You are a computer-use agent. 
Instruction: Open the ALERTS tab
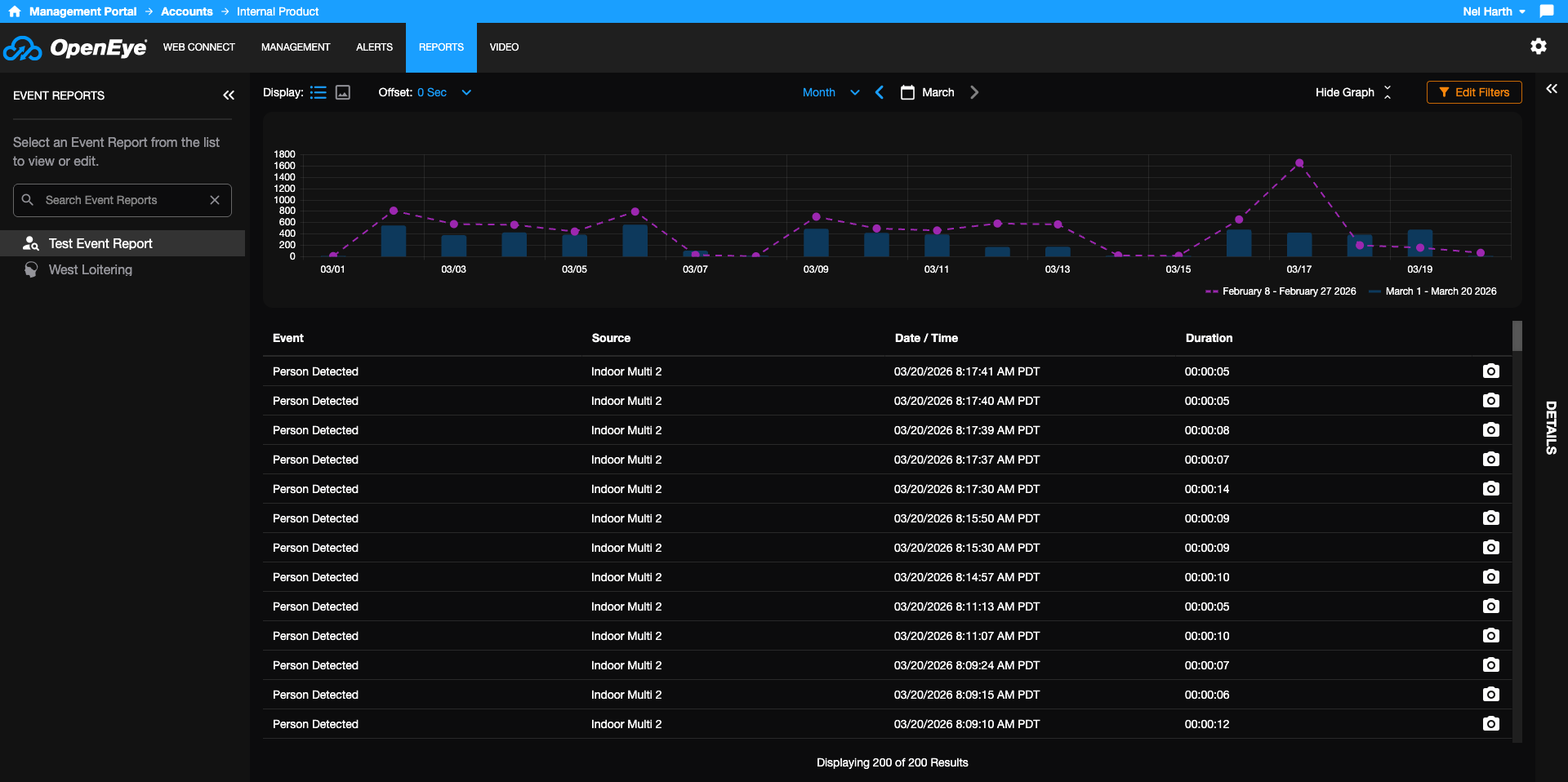374,47
